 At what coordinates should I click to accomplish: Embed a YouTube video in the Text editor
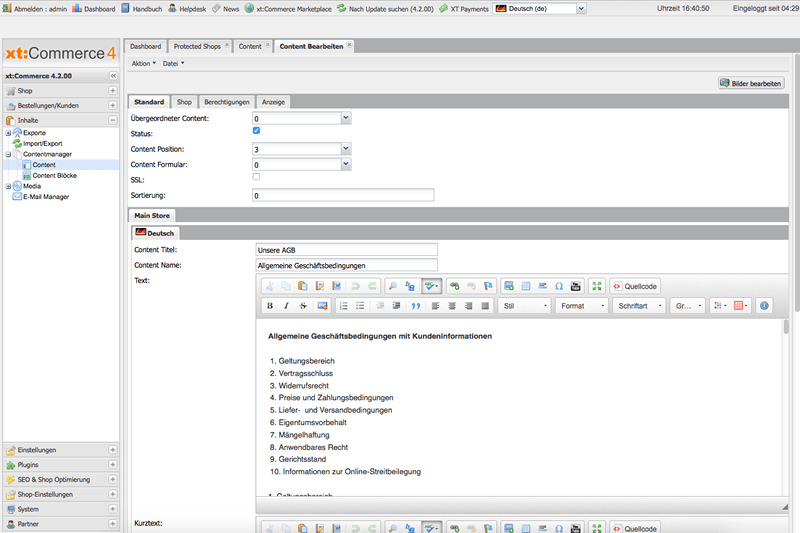point(576,286)
